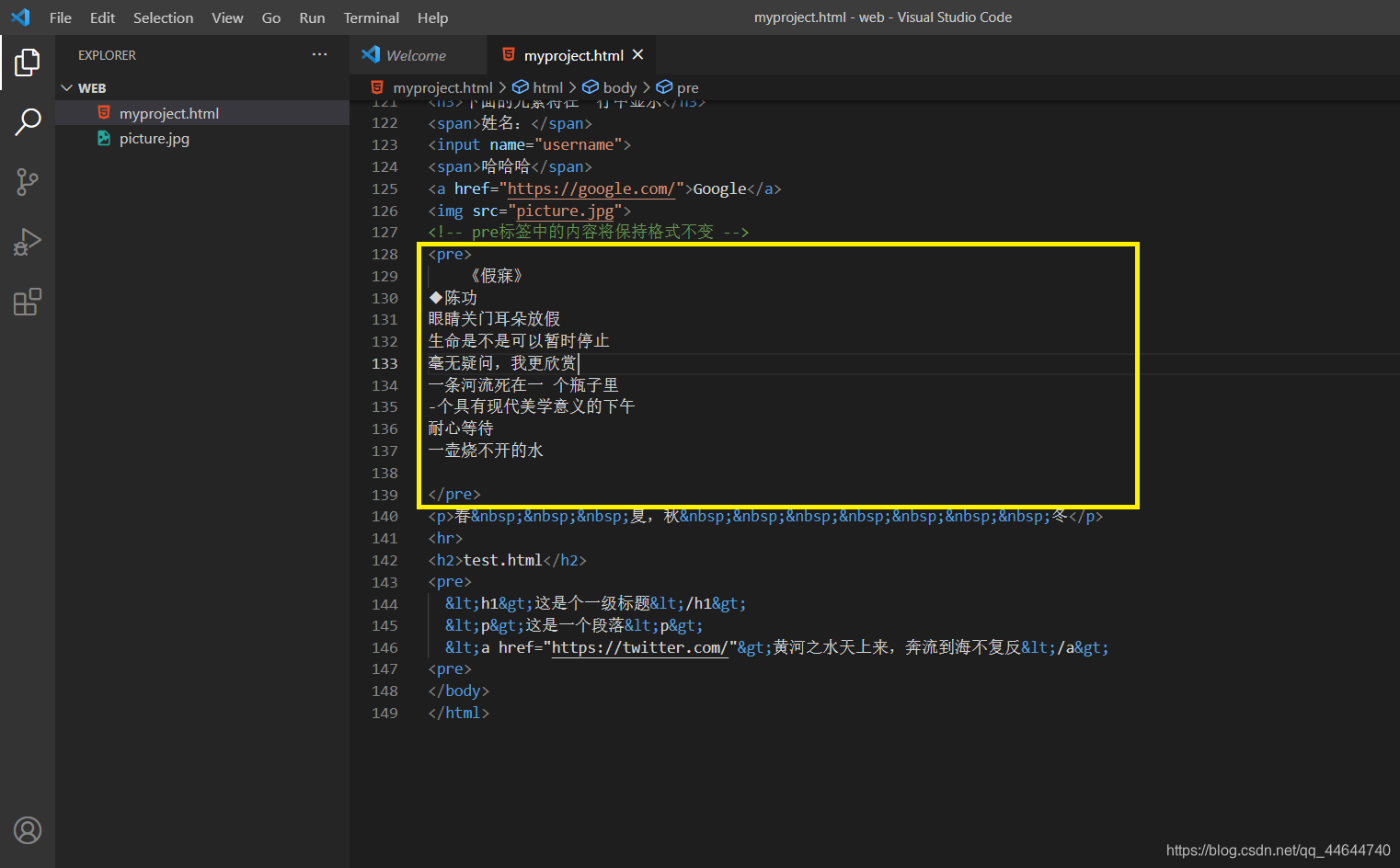The image size is (1400, 868).
Task: Open the Run menu
Action: tap(312, 17)
